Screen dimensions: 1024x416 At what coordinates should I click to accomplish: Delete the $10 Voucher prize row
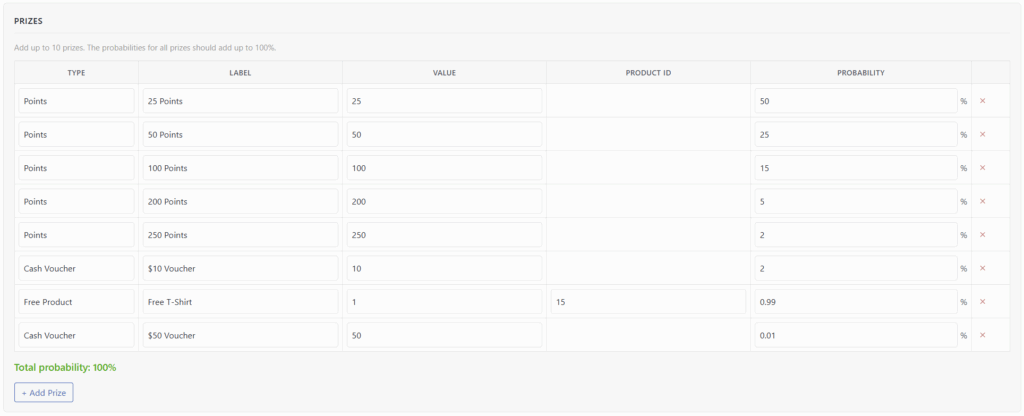(x=982, y=268)
